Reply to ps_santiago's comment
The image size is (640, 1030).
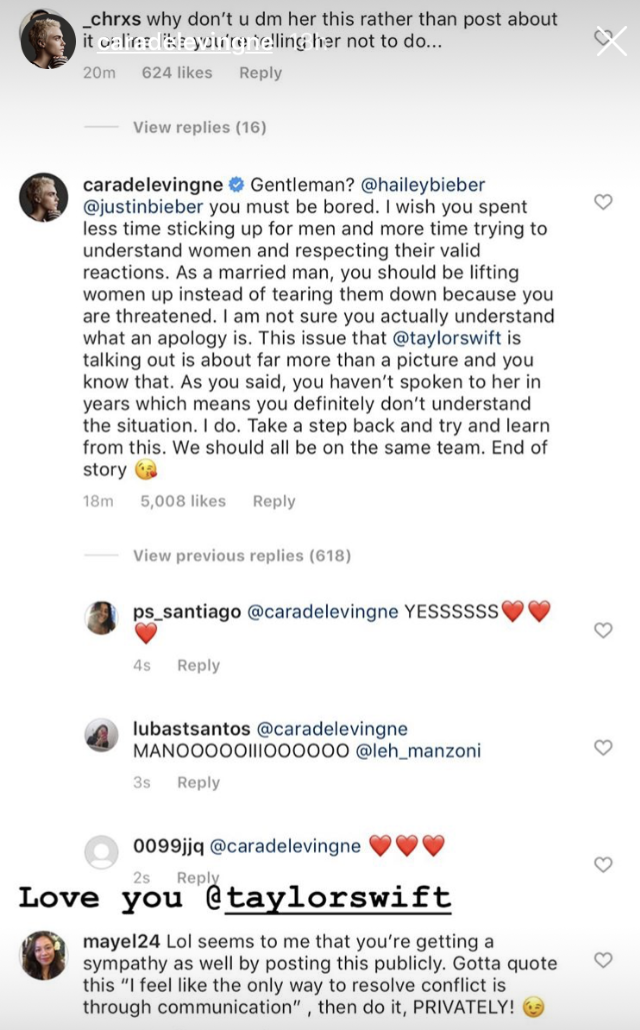(198, 665)
